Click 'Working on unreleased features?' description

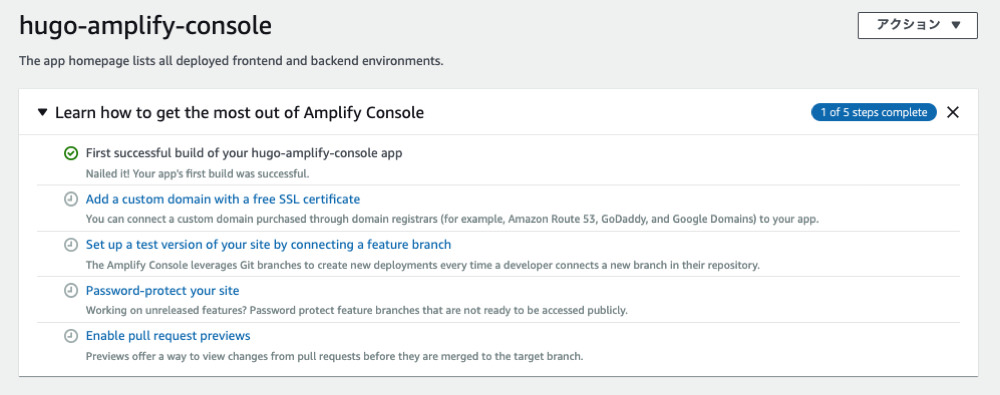(x=357, y=311)
